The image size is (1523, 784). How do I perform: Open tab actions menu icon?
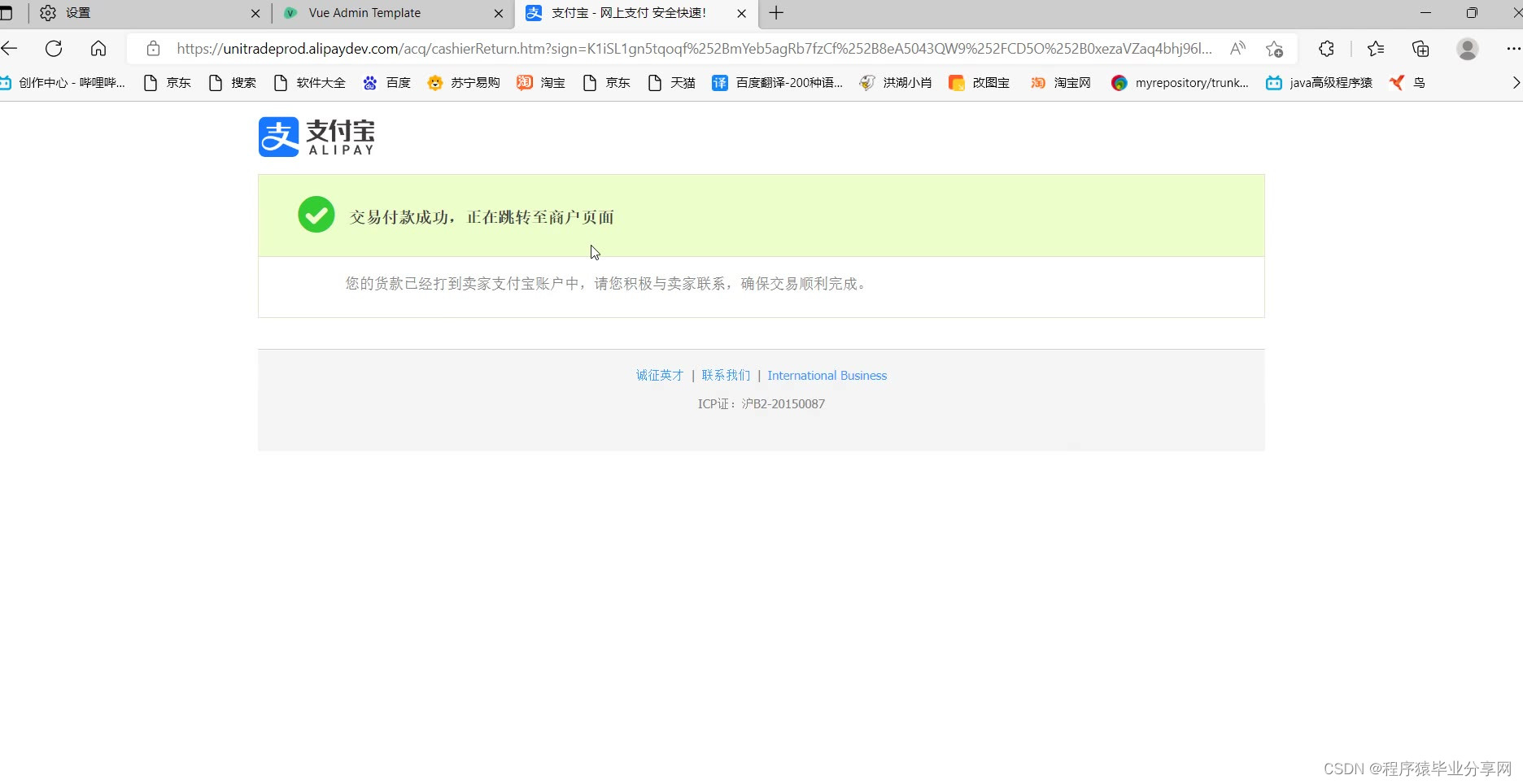point(7,13)
